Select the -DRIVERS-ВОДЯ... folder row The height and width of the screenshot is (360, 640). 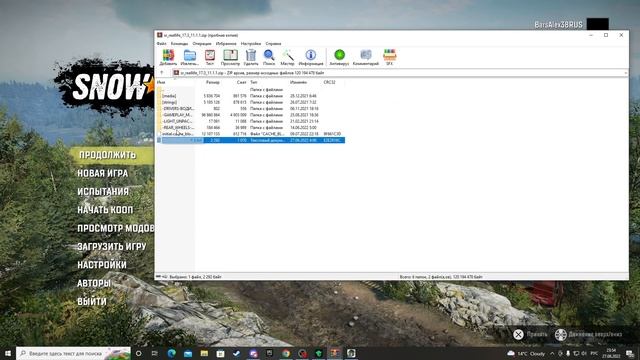coord(251,109)
